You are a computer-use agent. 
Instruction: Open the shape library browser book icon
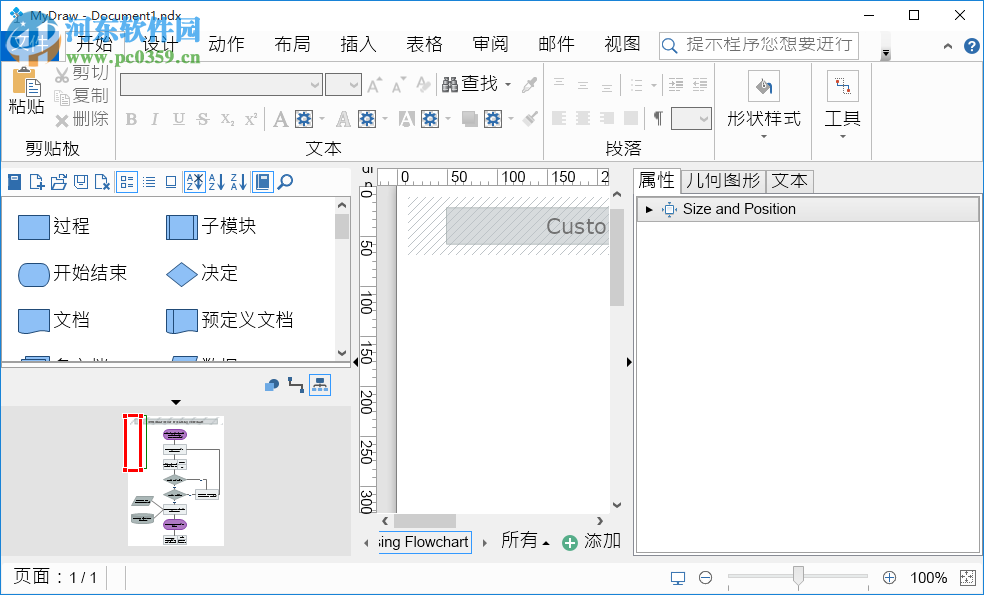[262, 182]
